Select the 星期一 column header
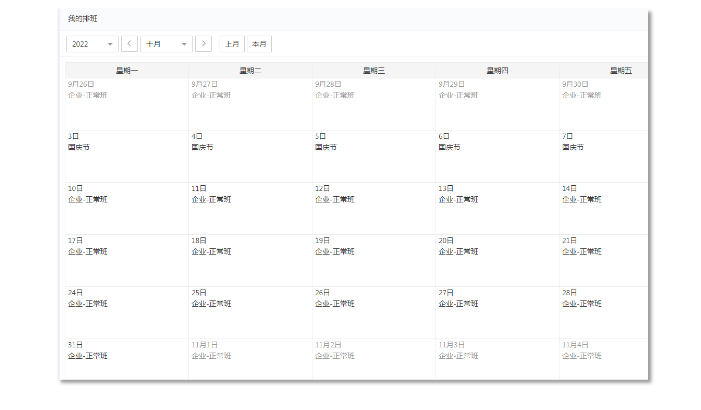Image resolution: width=701 pixels, height=410 pixels. click(x=127, y=70)
